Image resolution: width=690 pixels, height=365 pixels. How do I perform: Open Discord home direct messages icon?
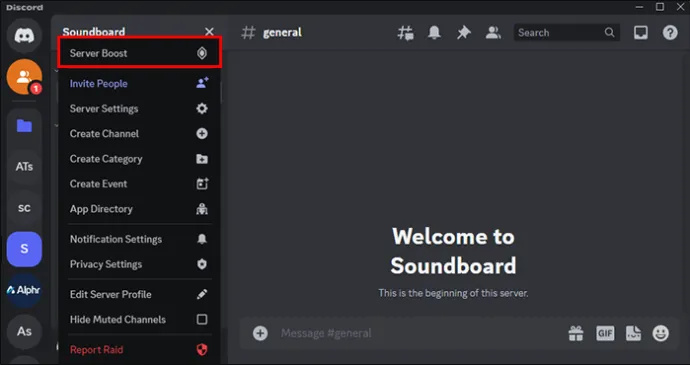coord(24,36)
